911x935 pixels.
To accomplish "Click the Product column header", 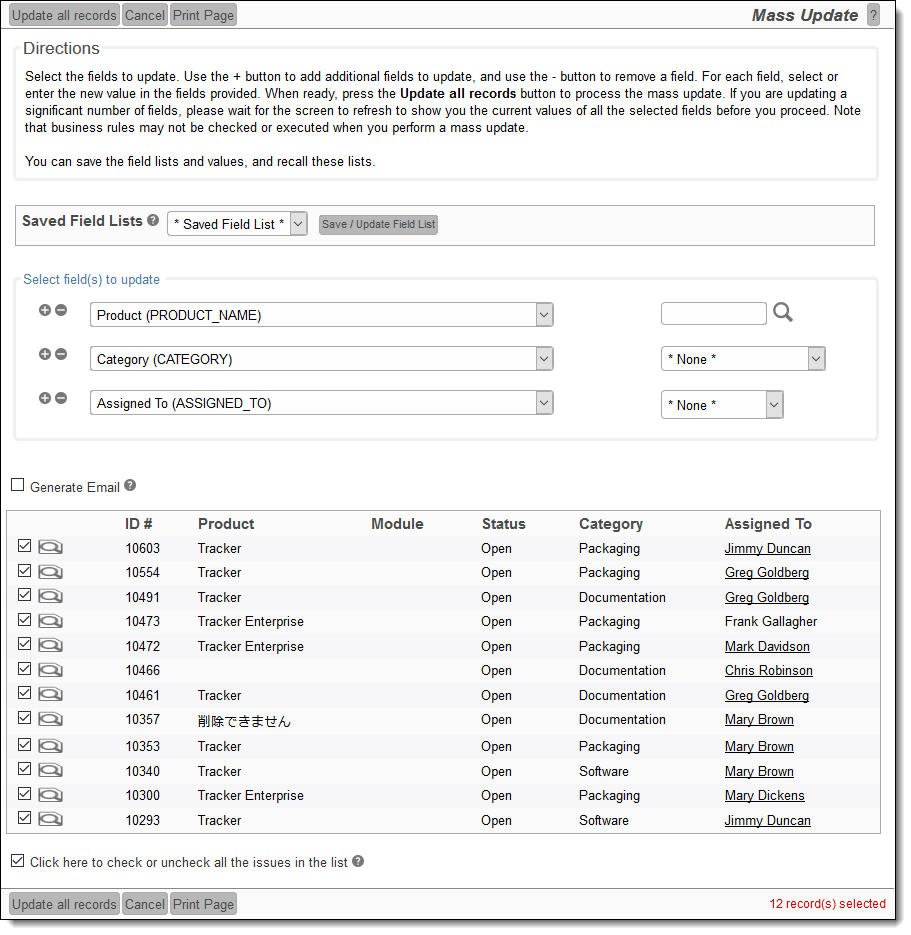I will pyautogui.click(x=226, y=524).
